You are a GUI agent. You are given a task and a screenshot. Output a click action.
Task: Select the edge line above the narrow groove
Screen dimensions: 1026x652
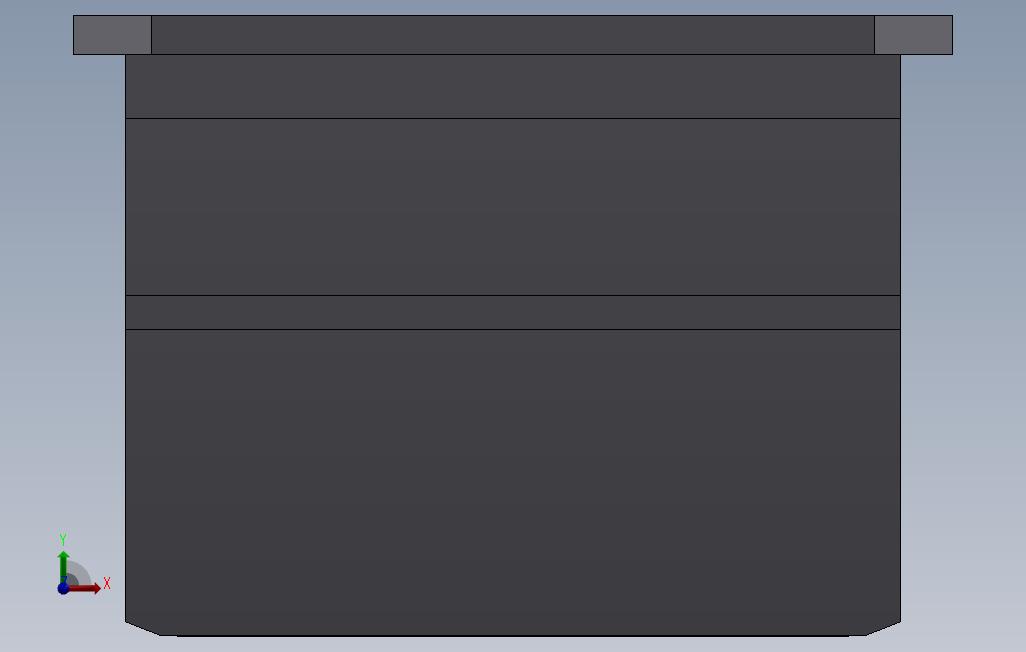click(513, 295)
